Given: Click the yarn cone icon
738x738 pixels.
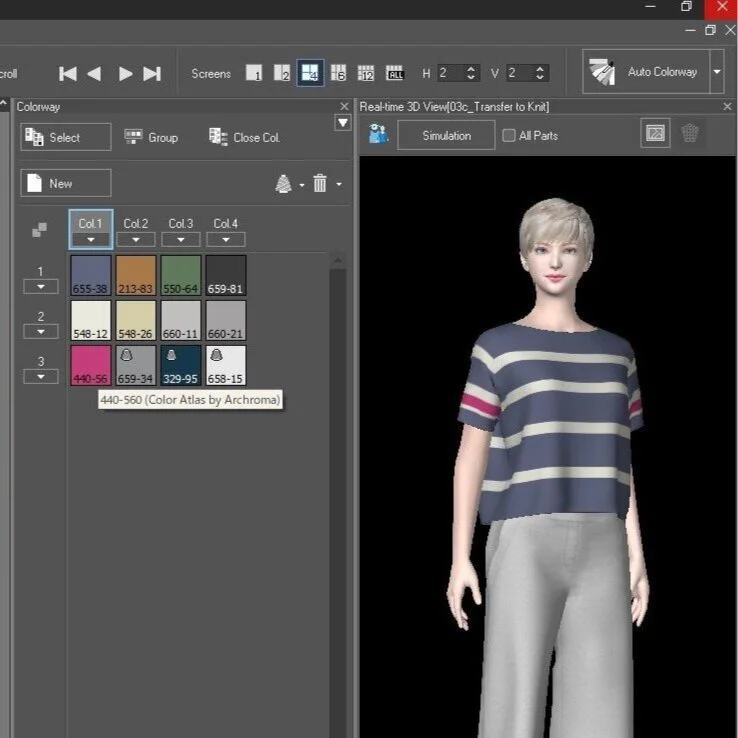Looking at the screenshot, I should (283, 184).
